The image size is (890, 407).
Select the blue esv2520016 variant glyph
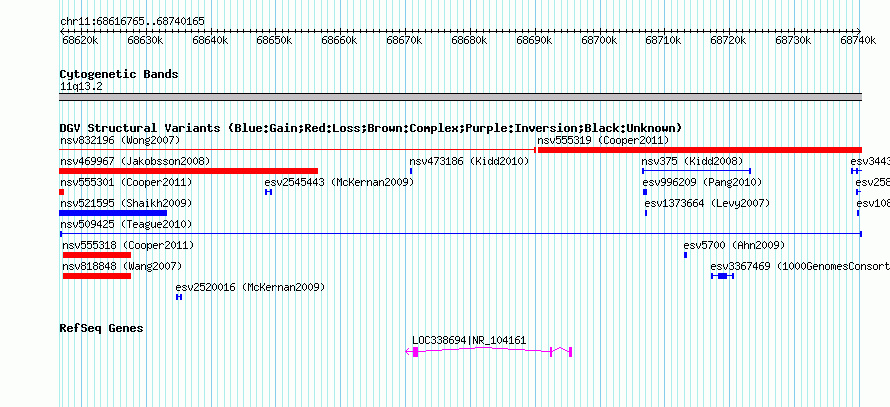179,297
